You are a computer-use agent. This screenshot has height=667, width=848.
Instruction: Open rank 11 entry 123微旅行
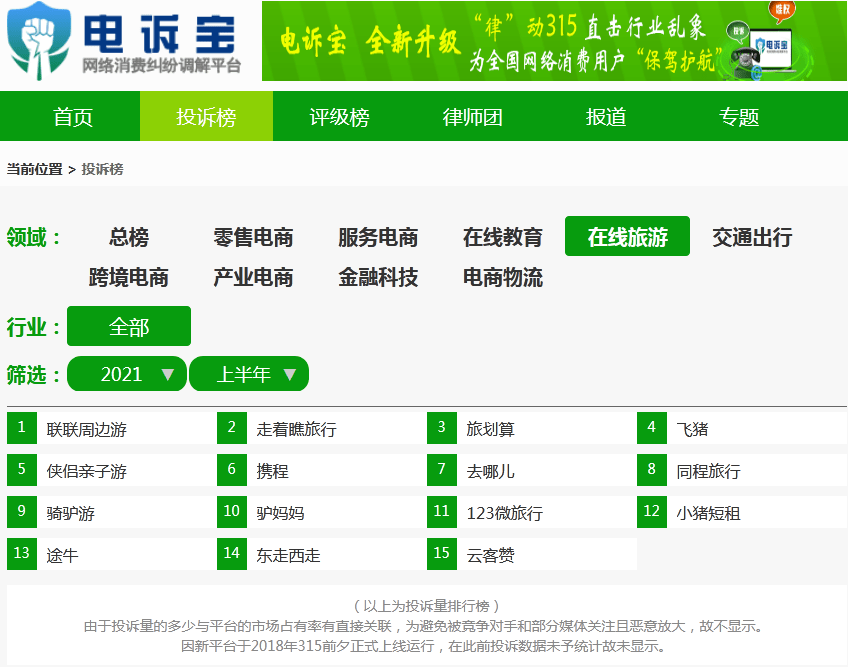pyautogui.click(x=532, y=512)
